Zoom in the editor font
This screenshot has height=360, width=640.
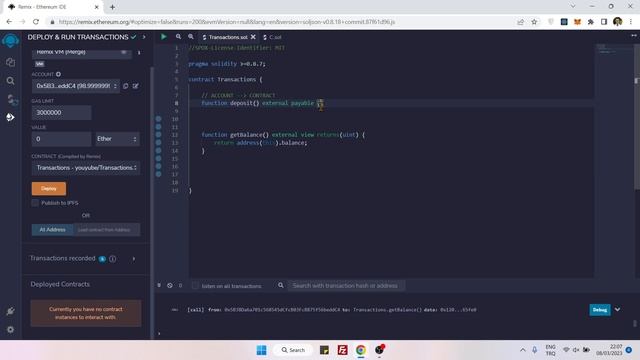point(191,37)
